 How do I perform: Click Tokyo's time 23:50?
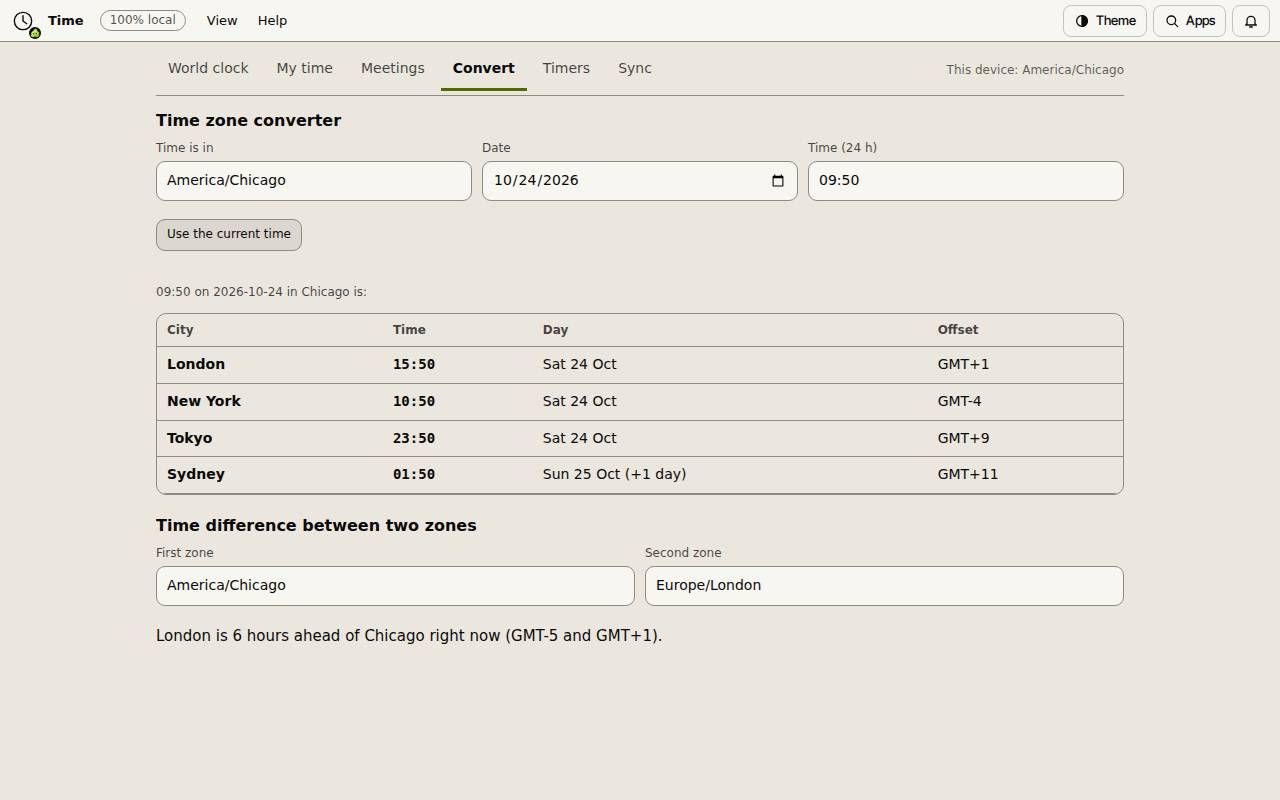pos(414,439)
